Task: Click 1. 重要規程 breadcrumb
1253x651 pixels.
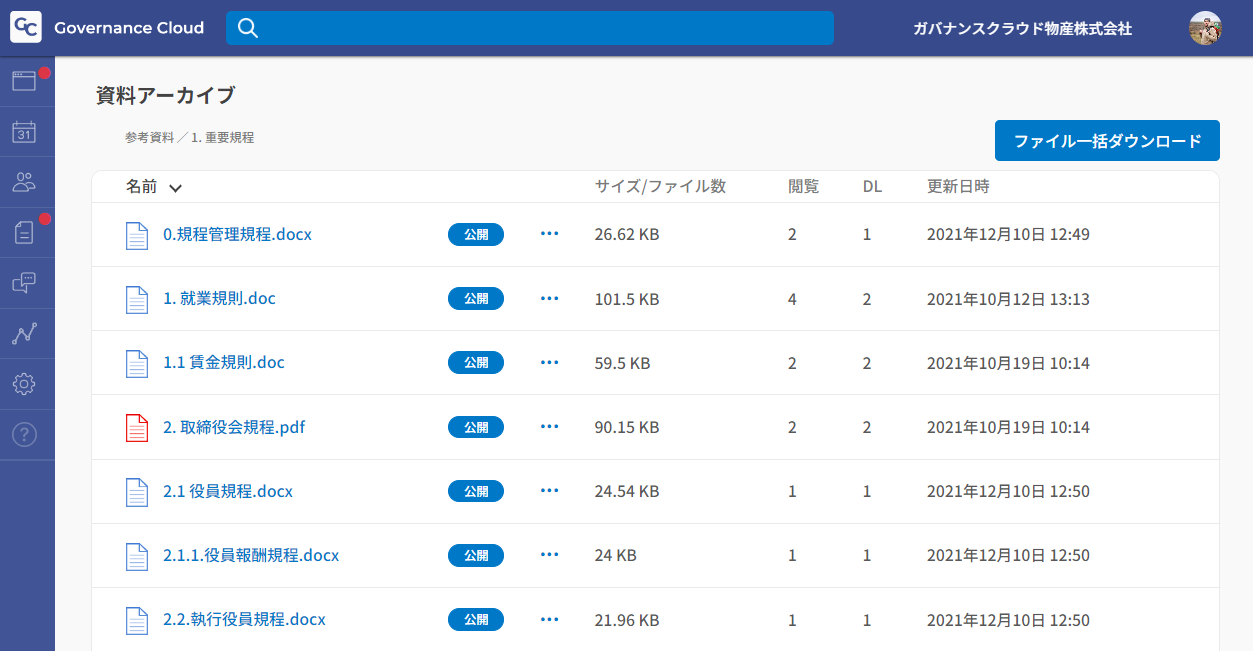Action: (x=222, y=137)
